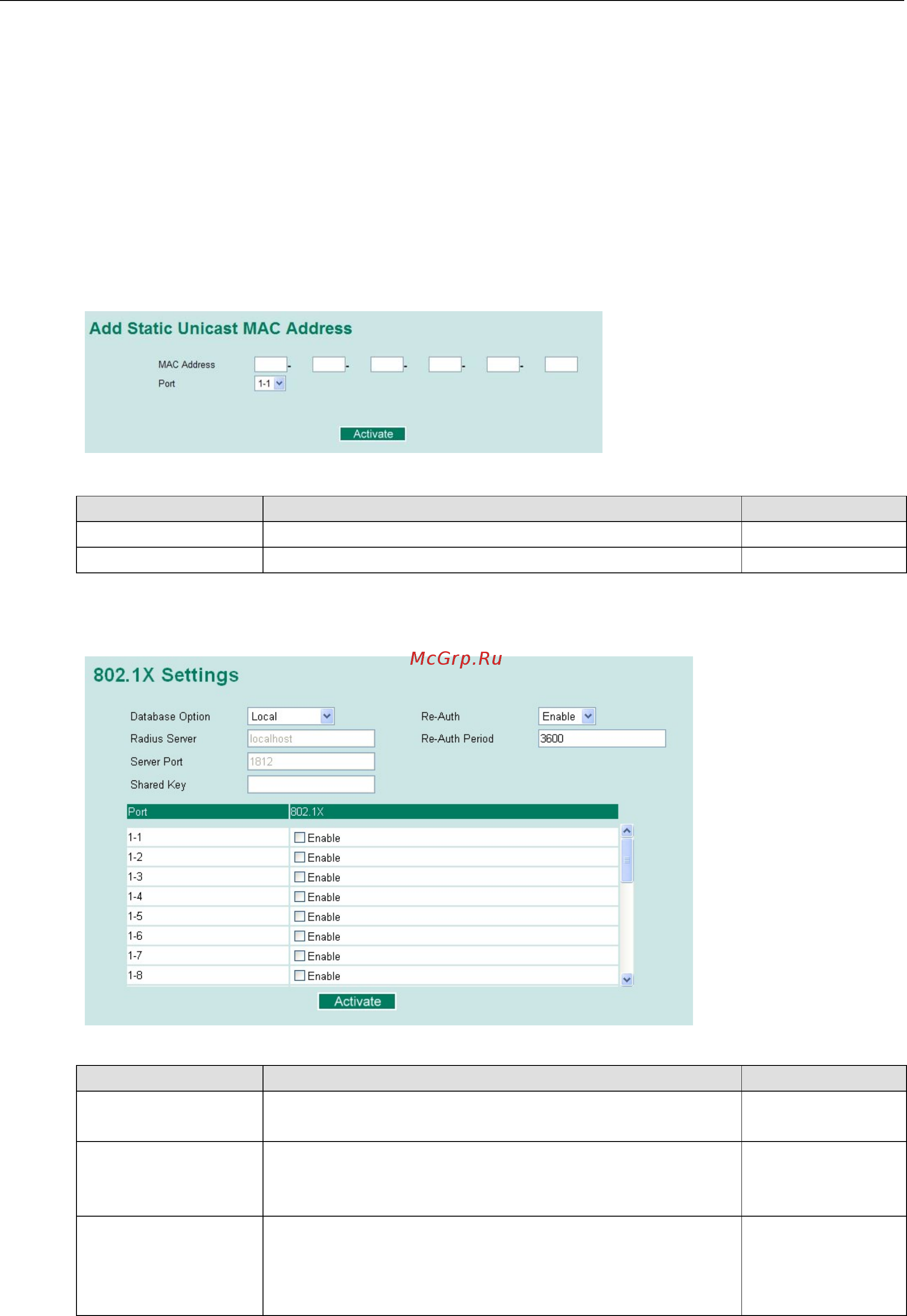
Task: Click the port list scroll down arrow
Action: (627, 980)
